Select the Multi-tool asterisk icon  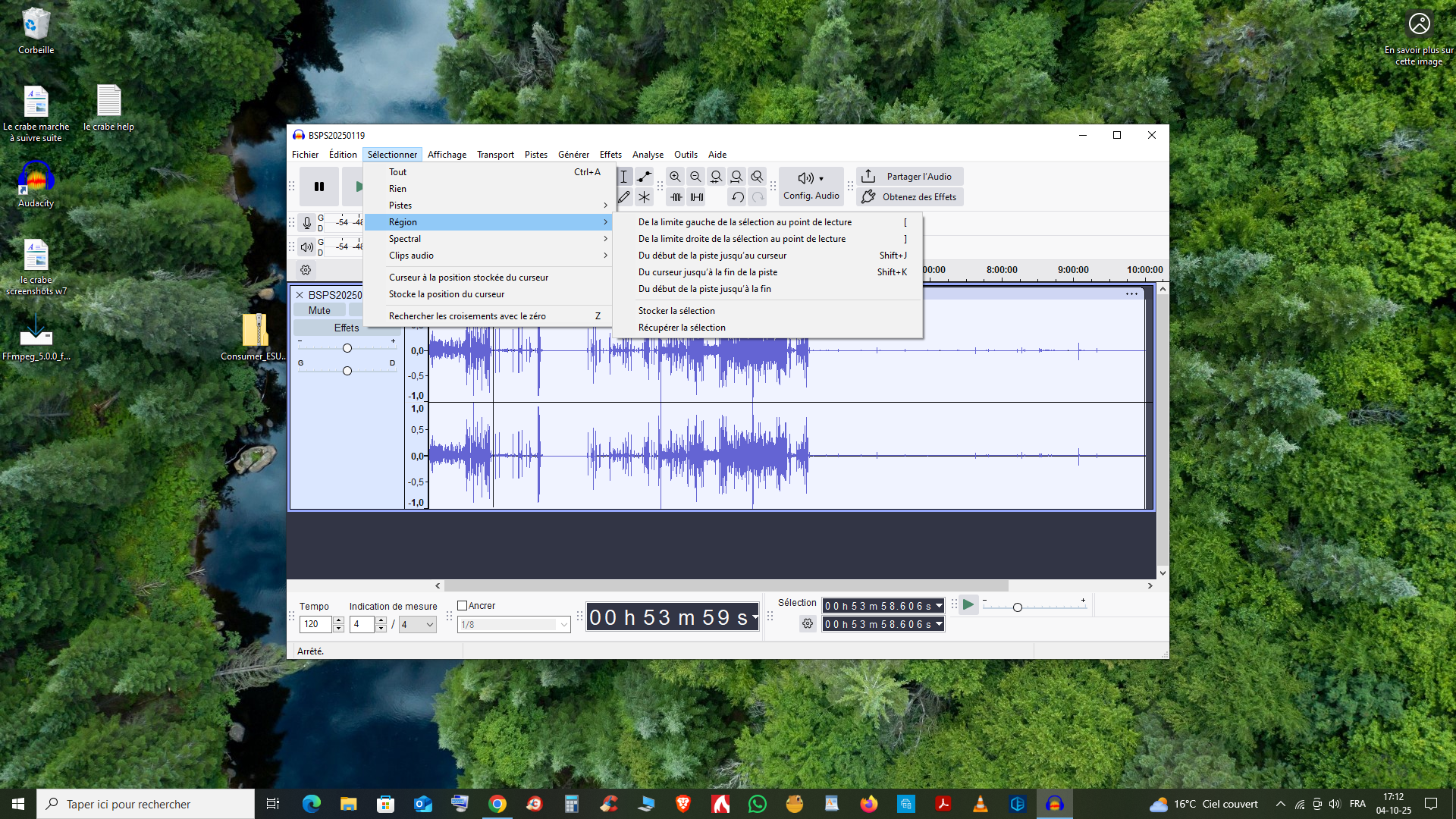pyautogui.click(x=645, y=197)
